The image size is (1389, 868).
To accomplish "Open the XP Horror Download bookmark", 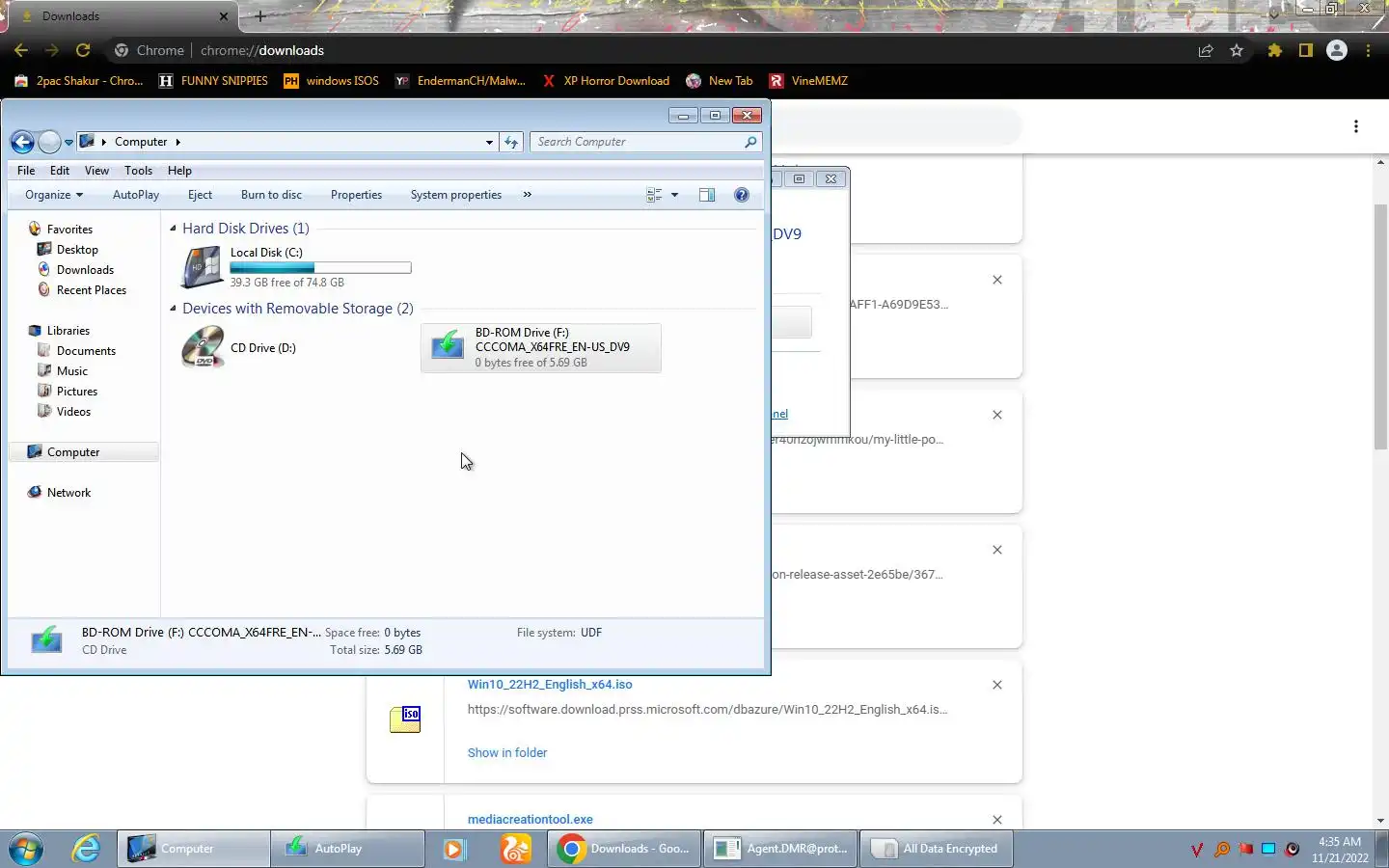I will (606, 81).
